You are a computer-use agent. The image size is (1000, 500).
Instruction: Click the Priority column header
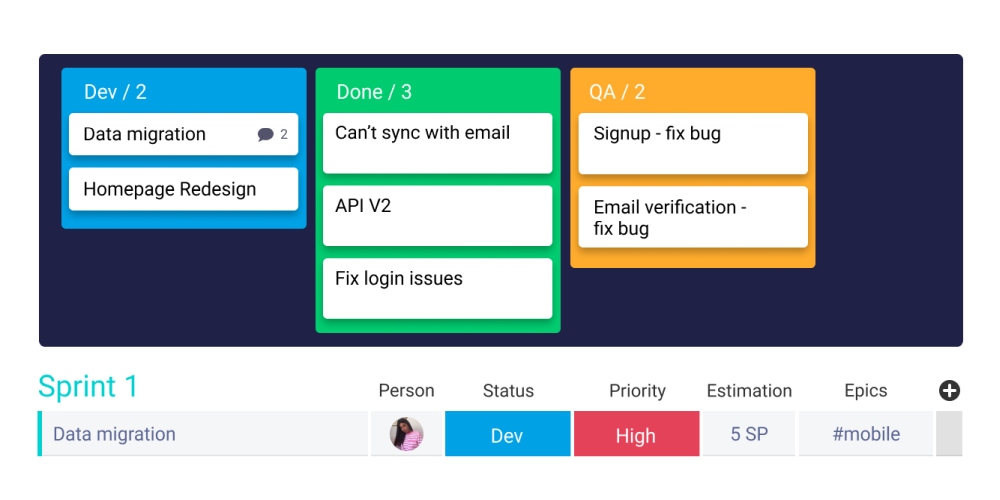click(637, 391)
